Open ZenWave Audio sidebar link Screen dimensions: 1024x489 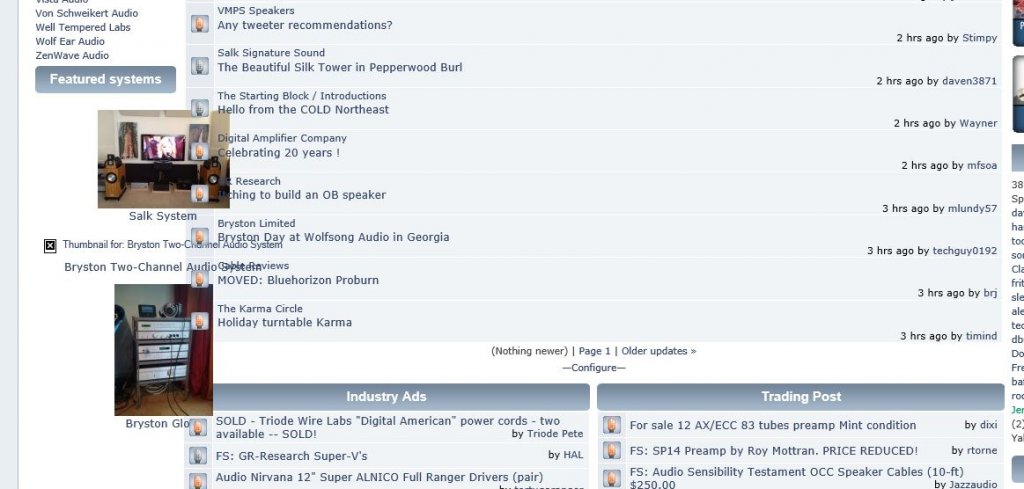(x=72, y=56)
